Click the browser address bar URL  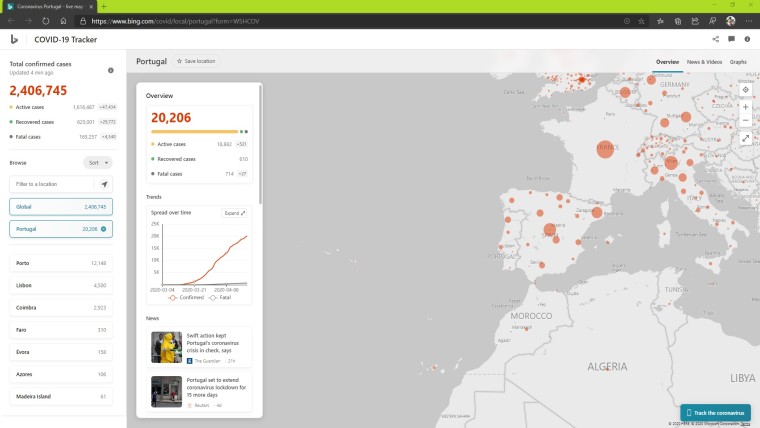175,21
